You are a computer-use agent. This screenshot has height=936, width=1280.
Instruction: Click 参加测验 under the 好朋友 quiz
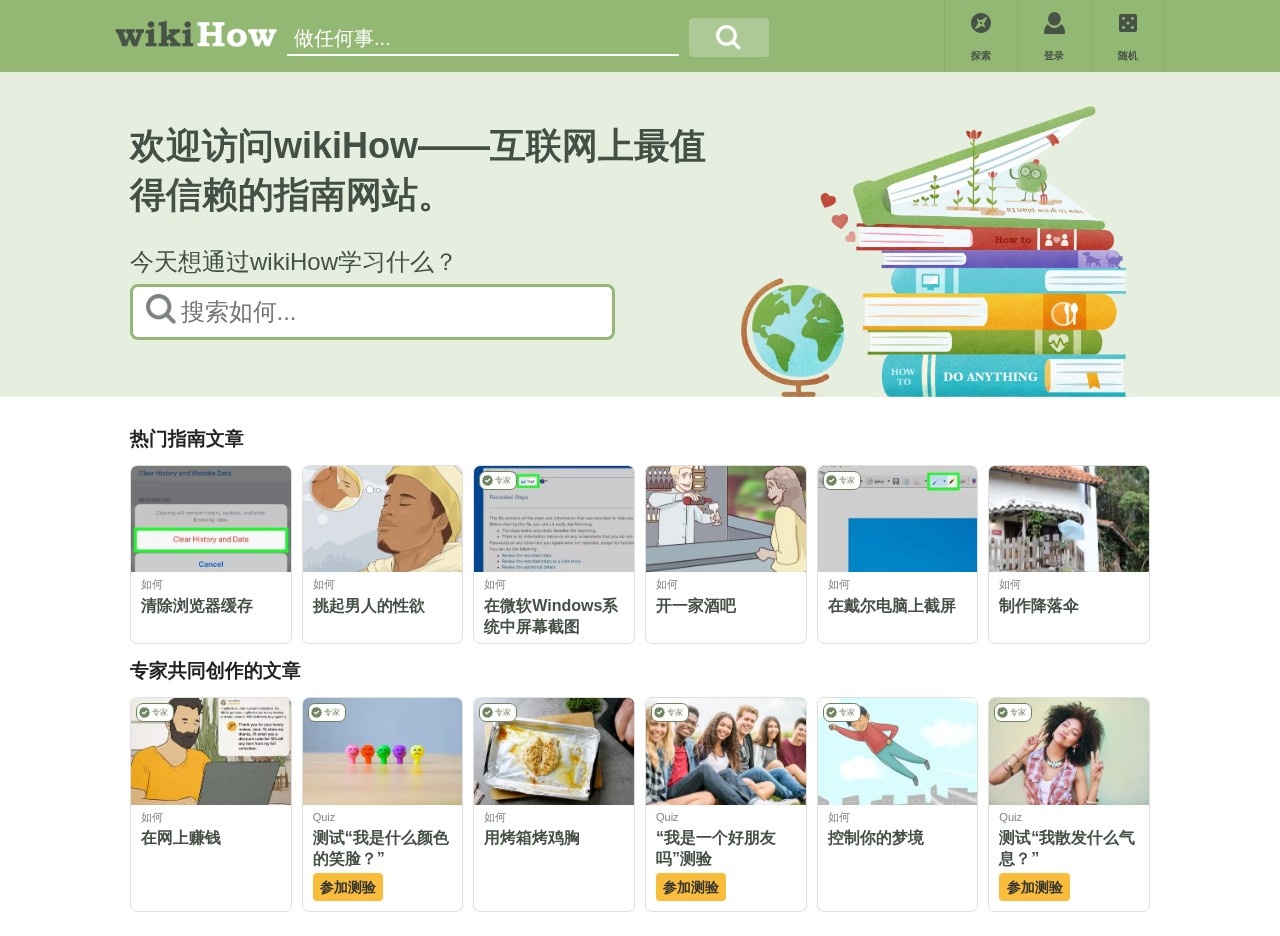pyautogui.click(x=690, y=887)
